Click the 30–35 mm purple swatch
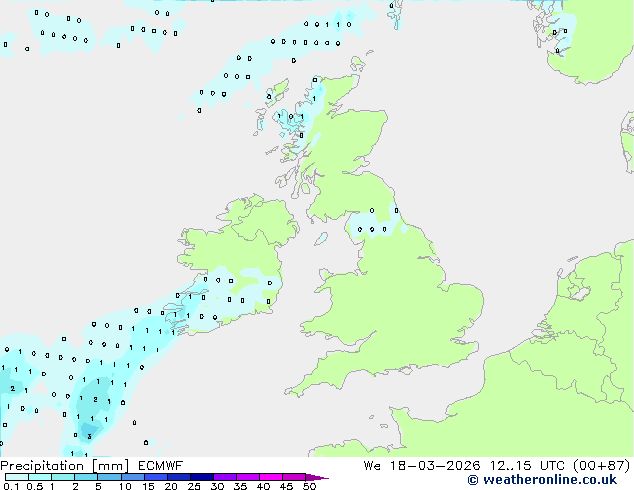The height and width of the screenshot is (490, 634). tap(225, 477)
